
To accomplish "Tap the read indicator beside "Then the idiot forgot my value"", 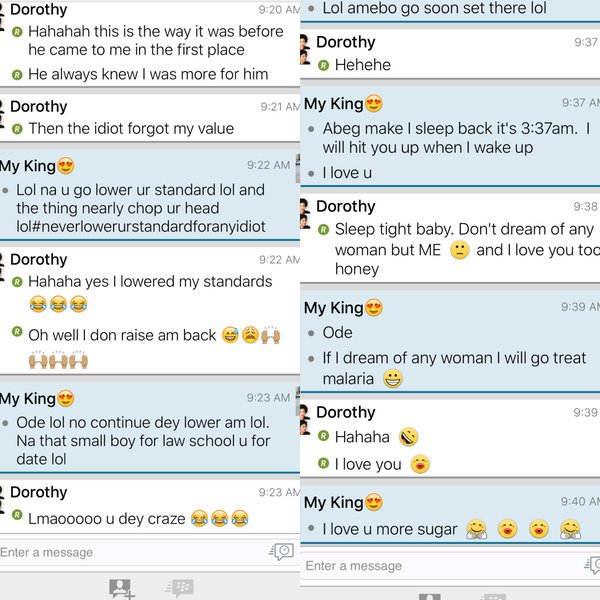I will tap(17, 129).
